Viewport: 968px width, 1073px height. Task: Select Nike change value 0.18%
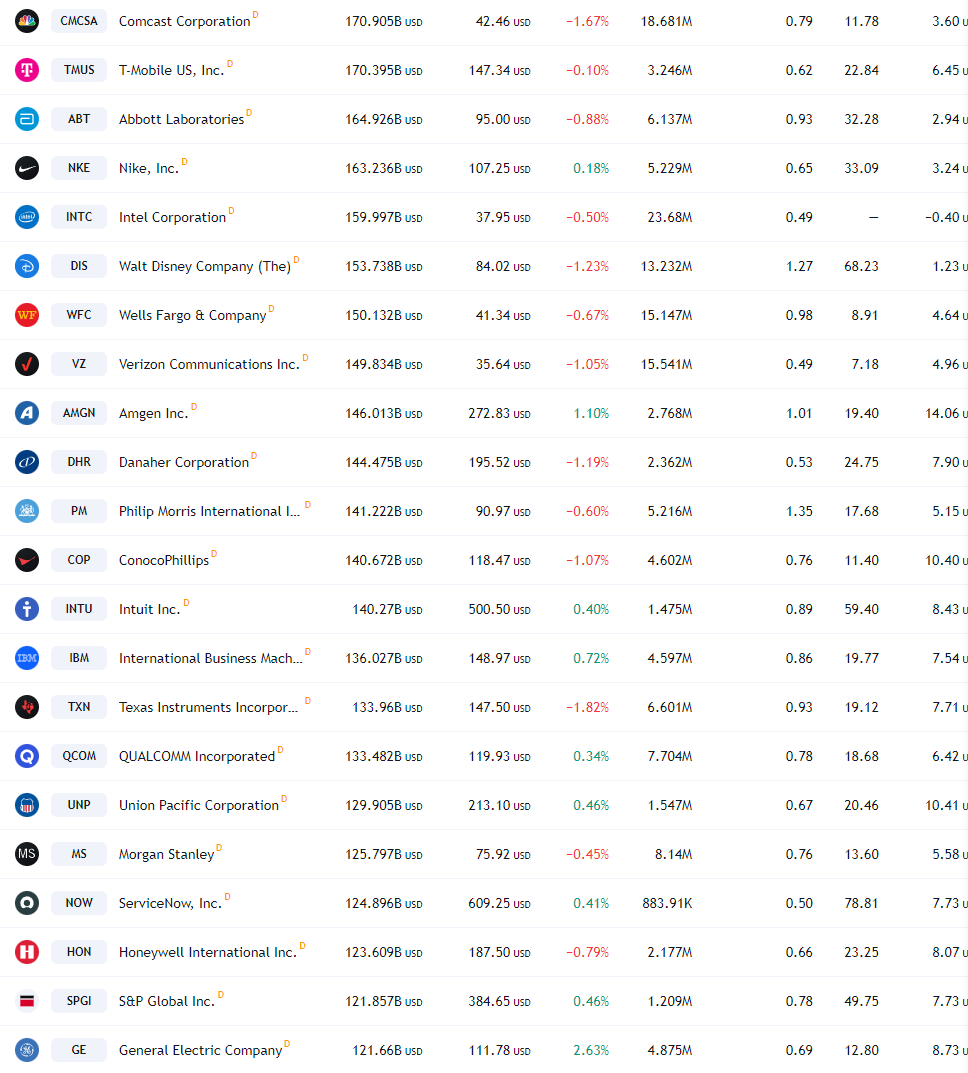pyautogui.click(x=591, y=168)
